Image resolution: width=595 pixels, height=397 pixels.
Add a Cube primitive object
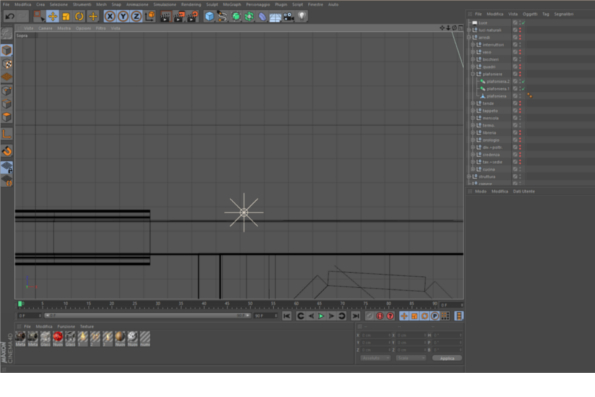209,16
